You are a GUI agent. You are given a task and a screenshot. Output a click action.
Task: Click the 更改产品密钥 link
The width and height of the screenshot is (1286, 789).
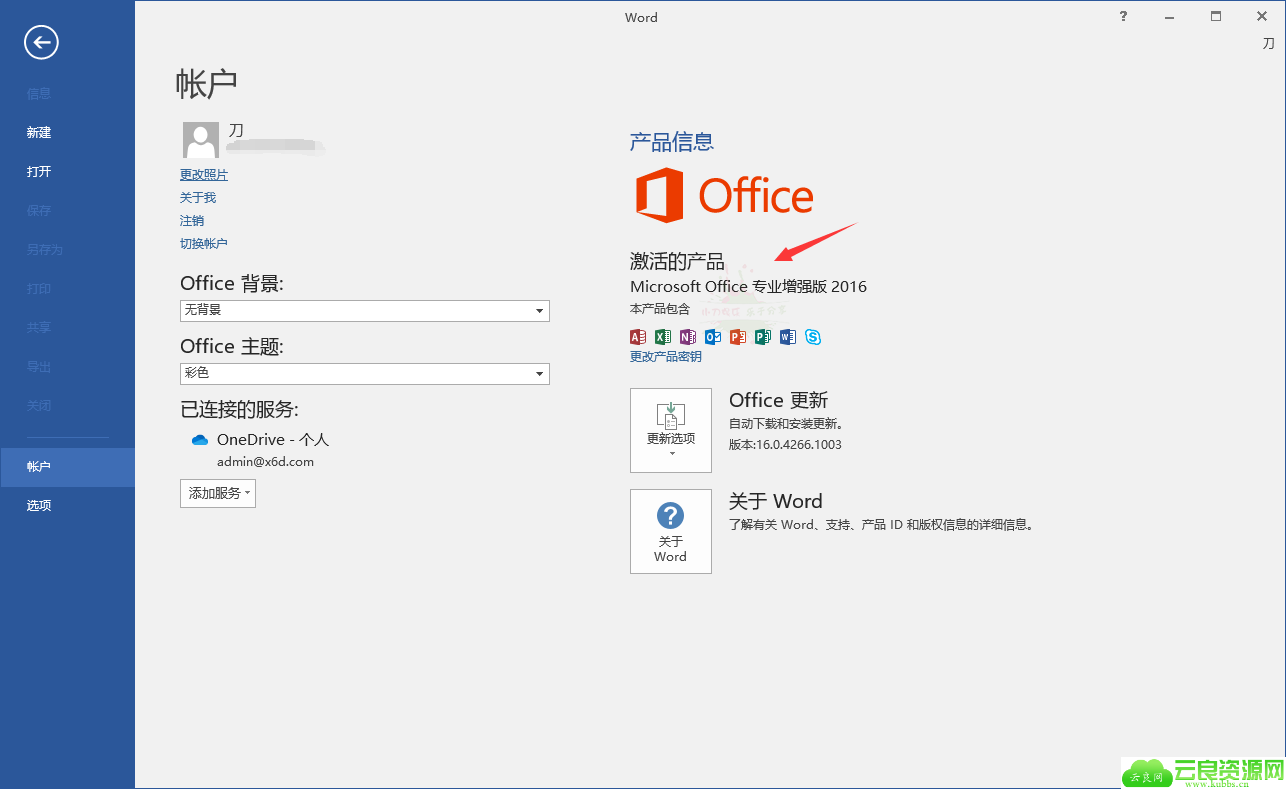[x=666, y=357]
